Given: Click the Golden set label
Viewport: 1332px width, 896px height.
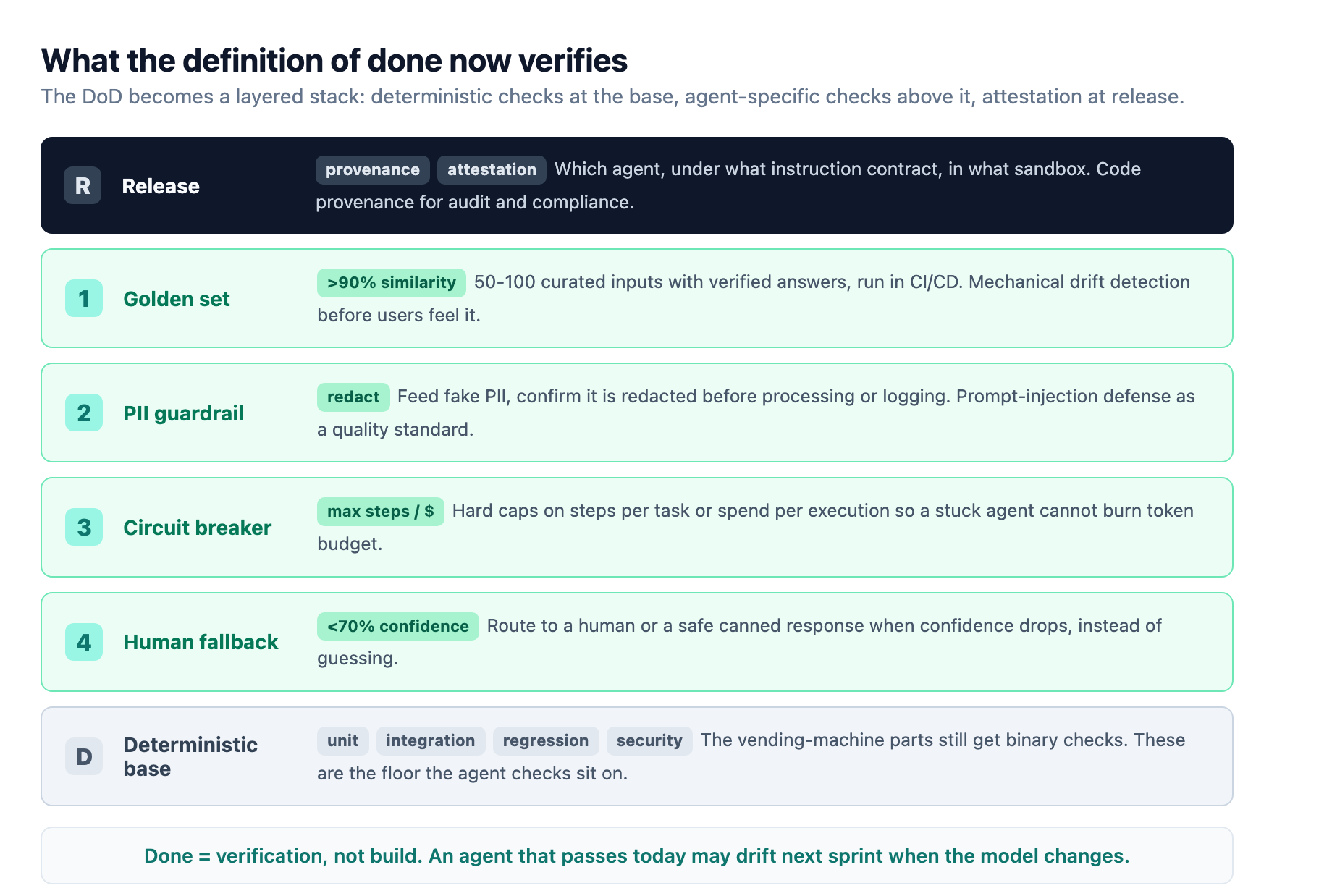Looking at the screenshot, I should (x=177, y=299).
